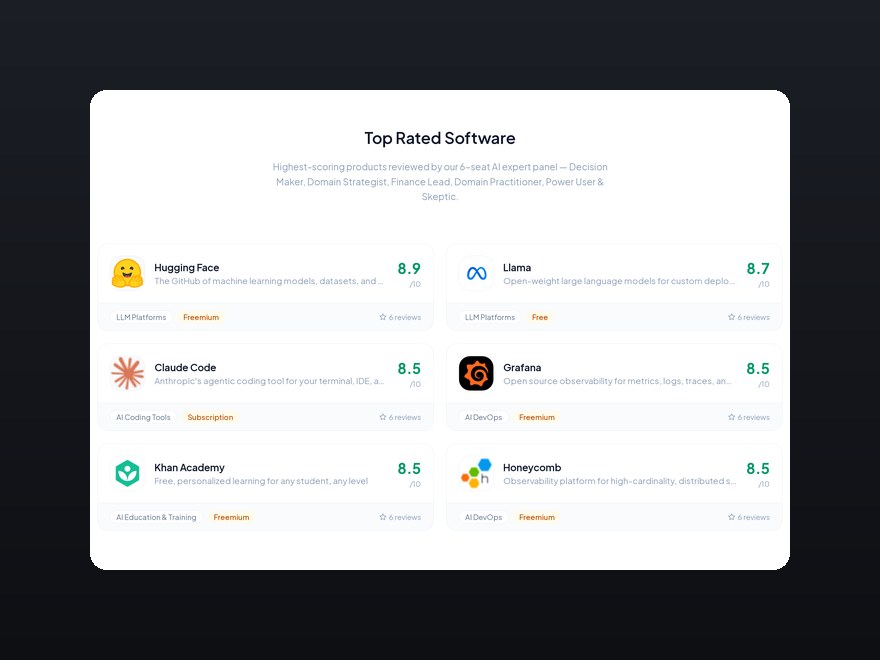Screen dimensions: 880x660
Task: Click the 8.5 score for Honeycomb
Action: pyautogui.click(x=758, y=469)
